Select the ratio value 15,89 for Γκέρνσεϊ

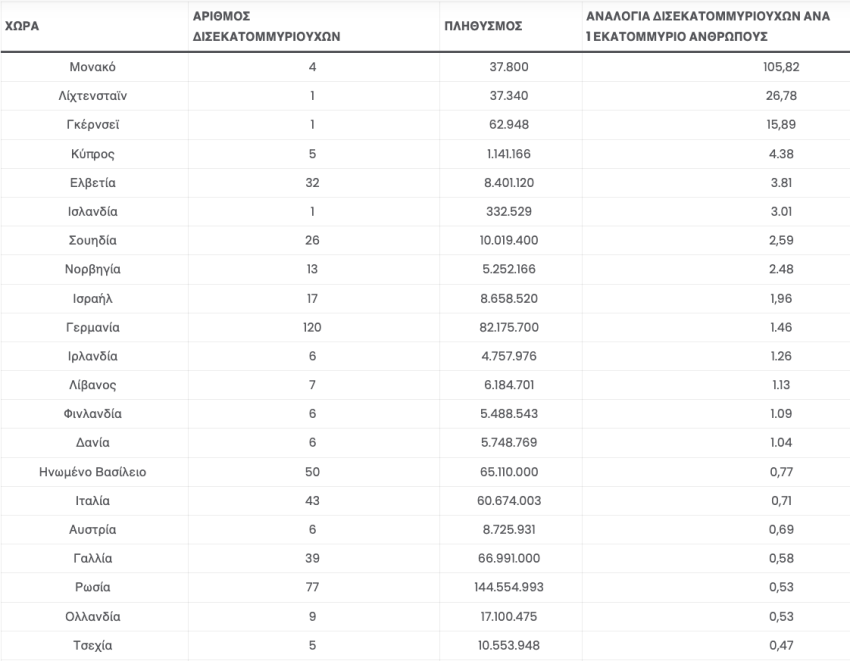781,125
